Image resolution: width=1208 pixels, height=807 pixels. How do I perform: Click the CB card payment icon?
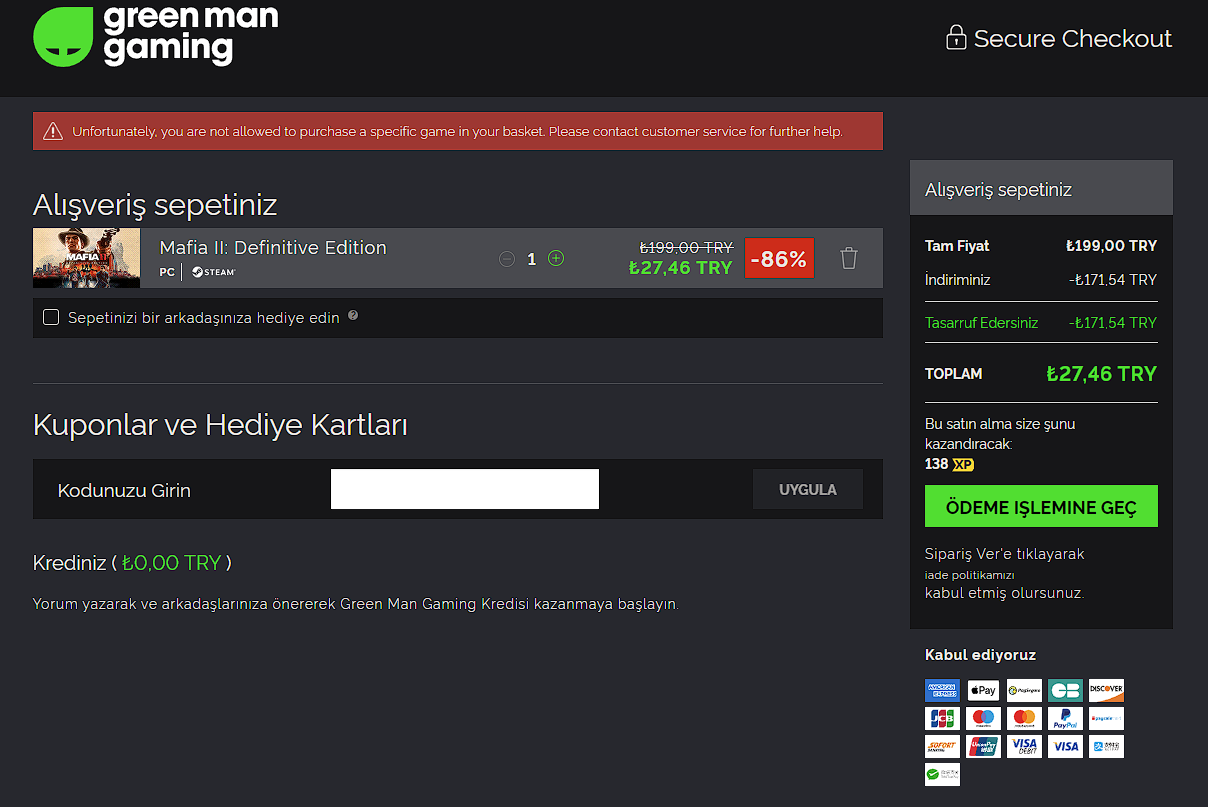click(x=1065, y=690)
